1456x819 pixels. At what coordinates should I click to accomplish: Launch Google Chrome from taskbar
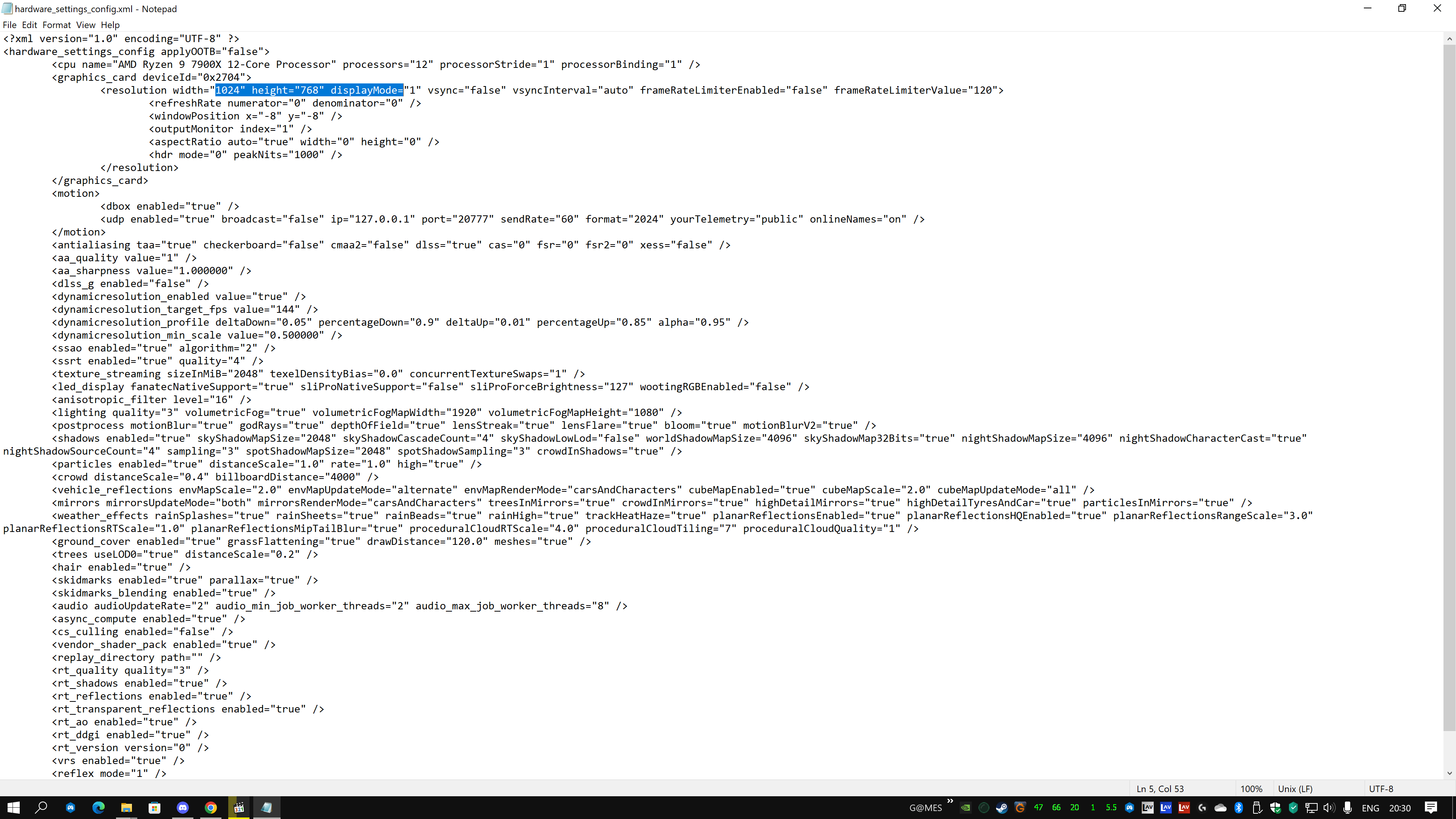pos(211,808)
